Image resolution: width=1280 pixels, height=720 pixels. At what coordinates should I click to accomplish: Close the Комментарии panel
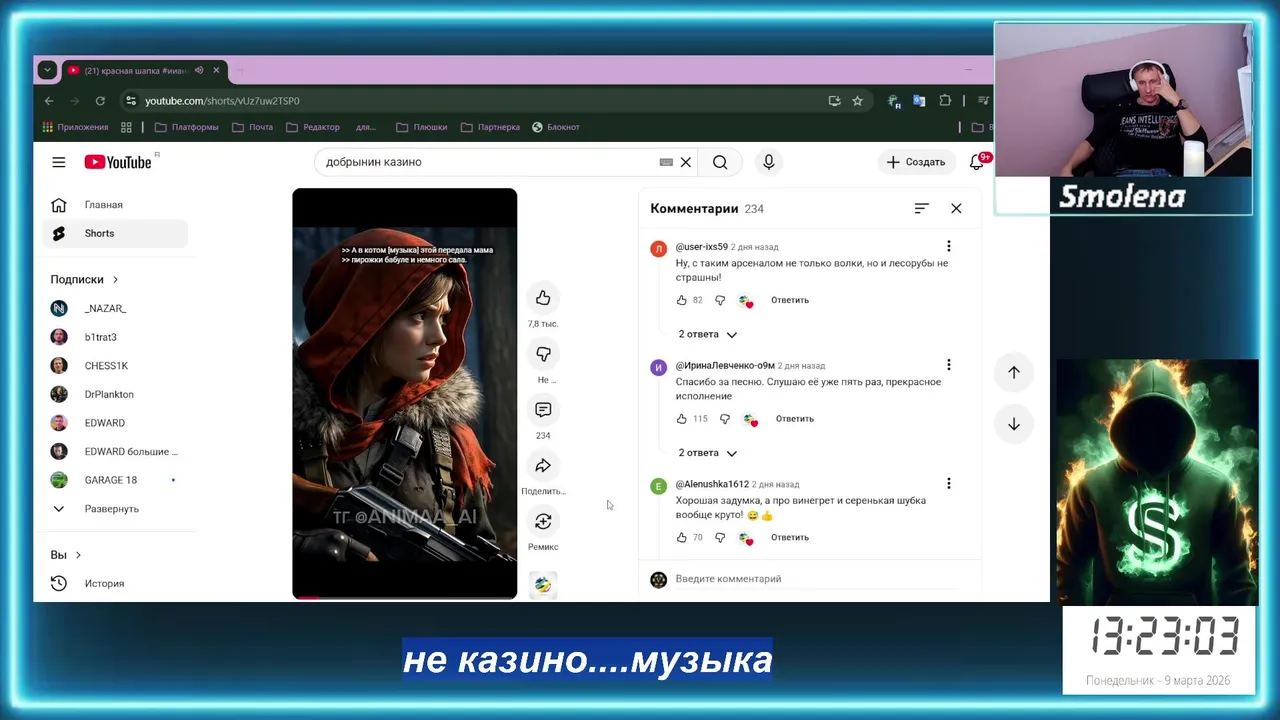coord(956,208)
